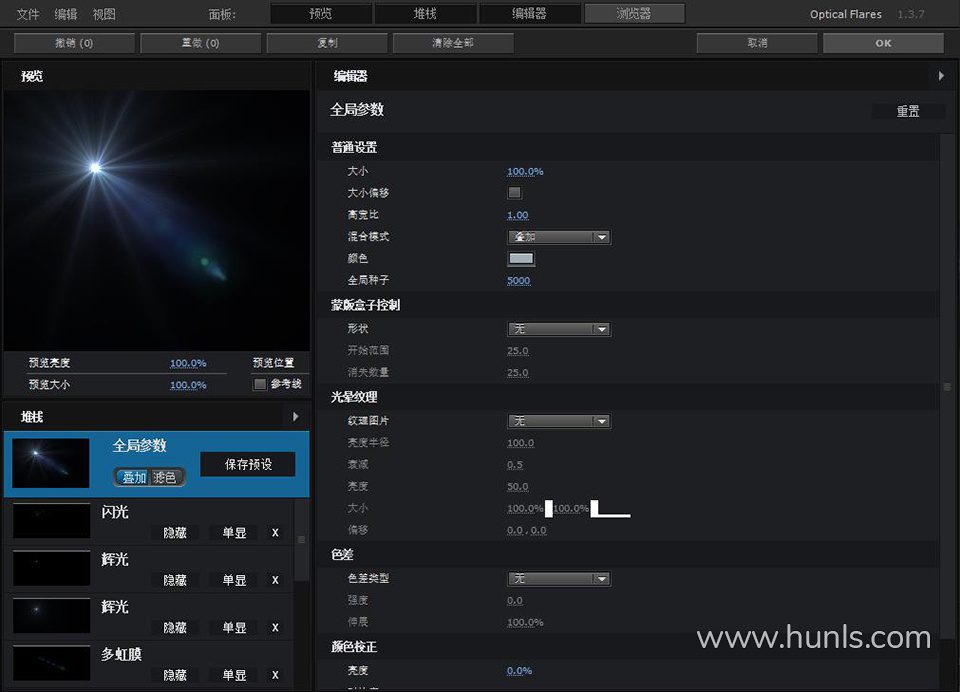Toggle the 大小偏移 checkbox
This screenshot has width=960, height=692.
point(514,193)
